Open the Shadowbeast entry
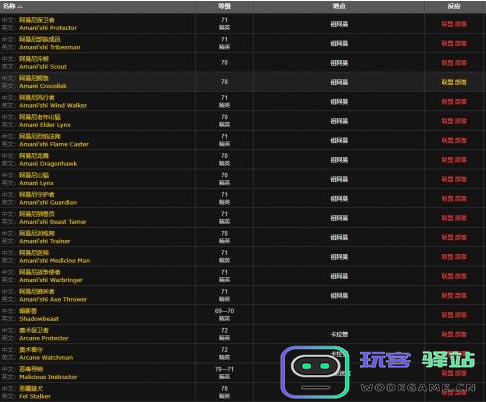The height and width of the screenshot is (402, 486). (x=39, y=319)
